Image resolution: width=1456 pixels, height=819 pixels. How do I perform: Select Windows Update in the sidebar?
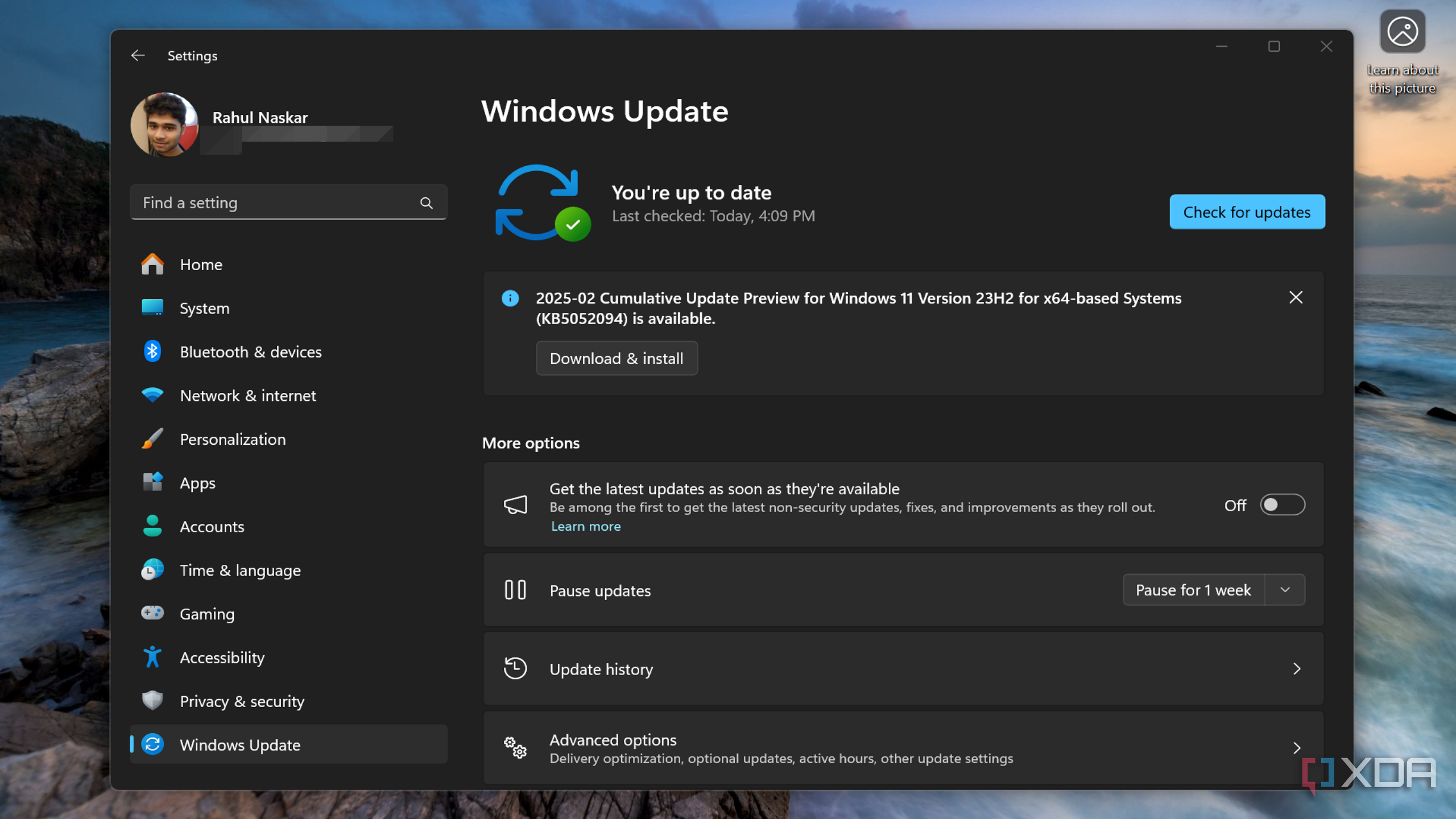(x=239, y=744)
